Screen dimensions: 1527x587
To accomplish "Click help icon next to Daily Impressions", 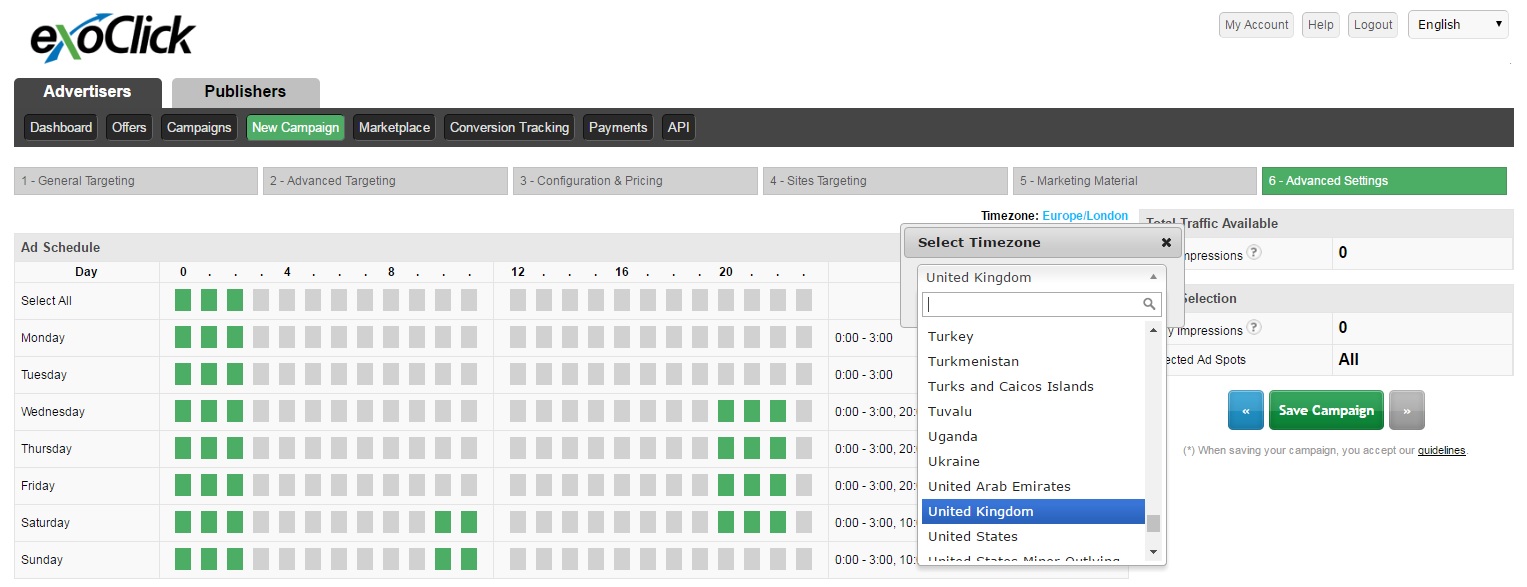I will [1254, 327].
